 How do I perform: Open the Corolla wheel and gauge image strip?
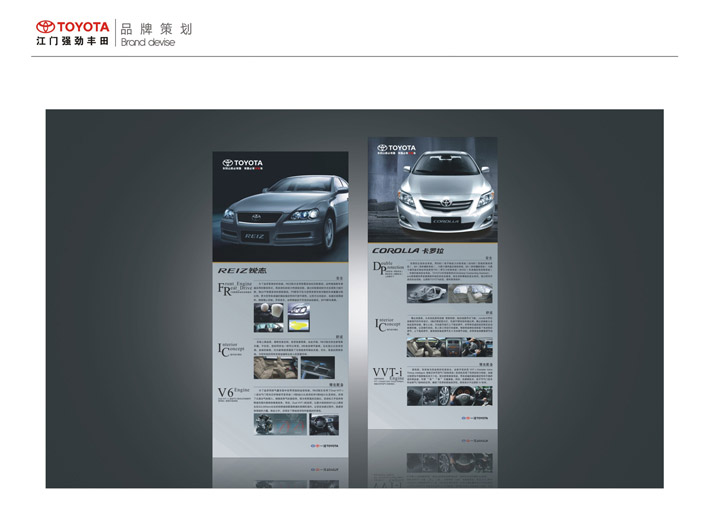click(449, 396)
